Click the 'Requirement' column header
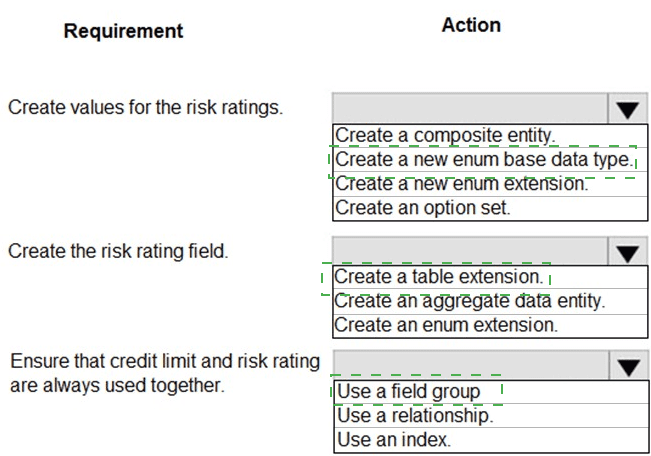This screenshot has height=456, width=651. 123,32
